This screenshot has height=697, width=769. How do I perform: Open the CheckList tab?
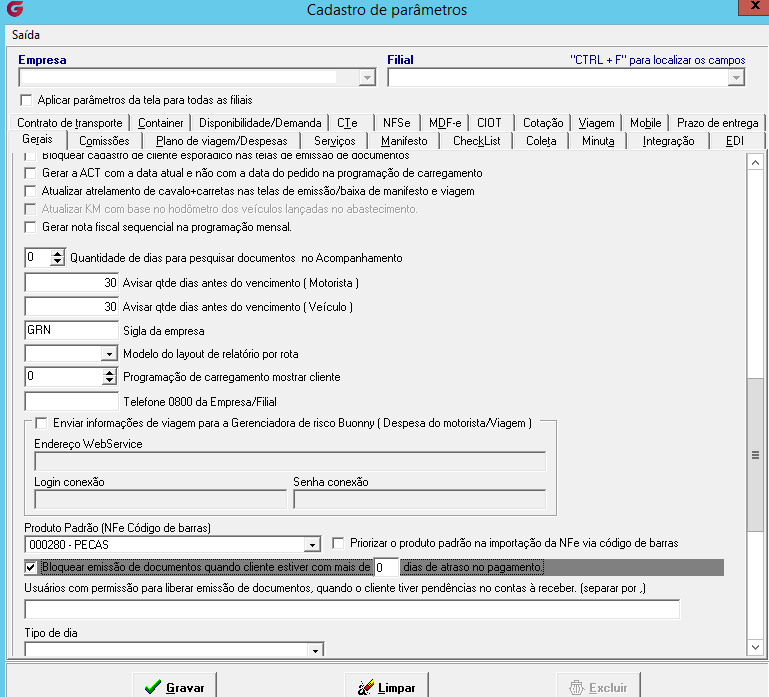476,141
